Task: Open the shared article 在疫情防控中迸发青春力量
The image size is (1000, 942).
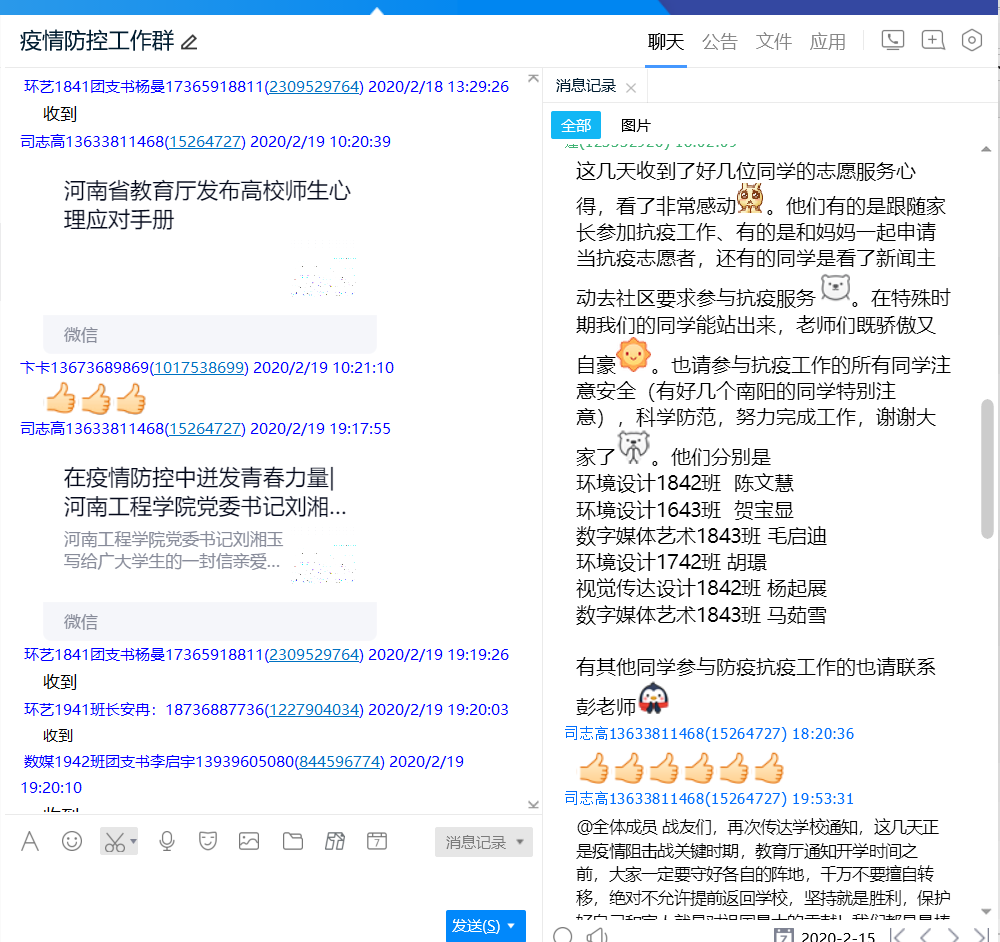Action: tap(205, 492)
